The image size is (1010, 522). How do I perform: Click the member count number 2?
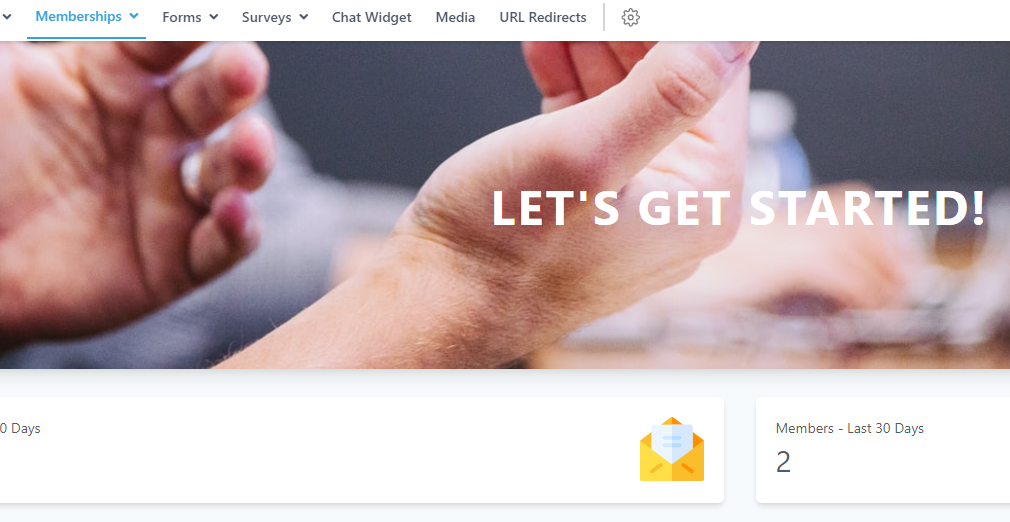[783, 462]
